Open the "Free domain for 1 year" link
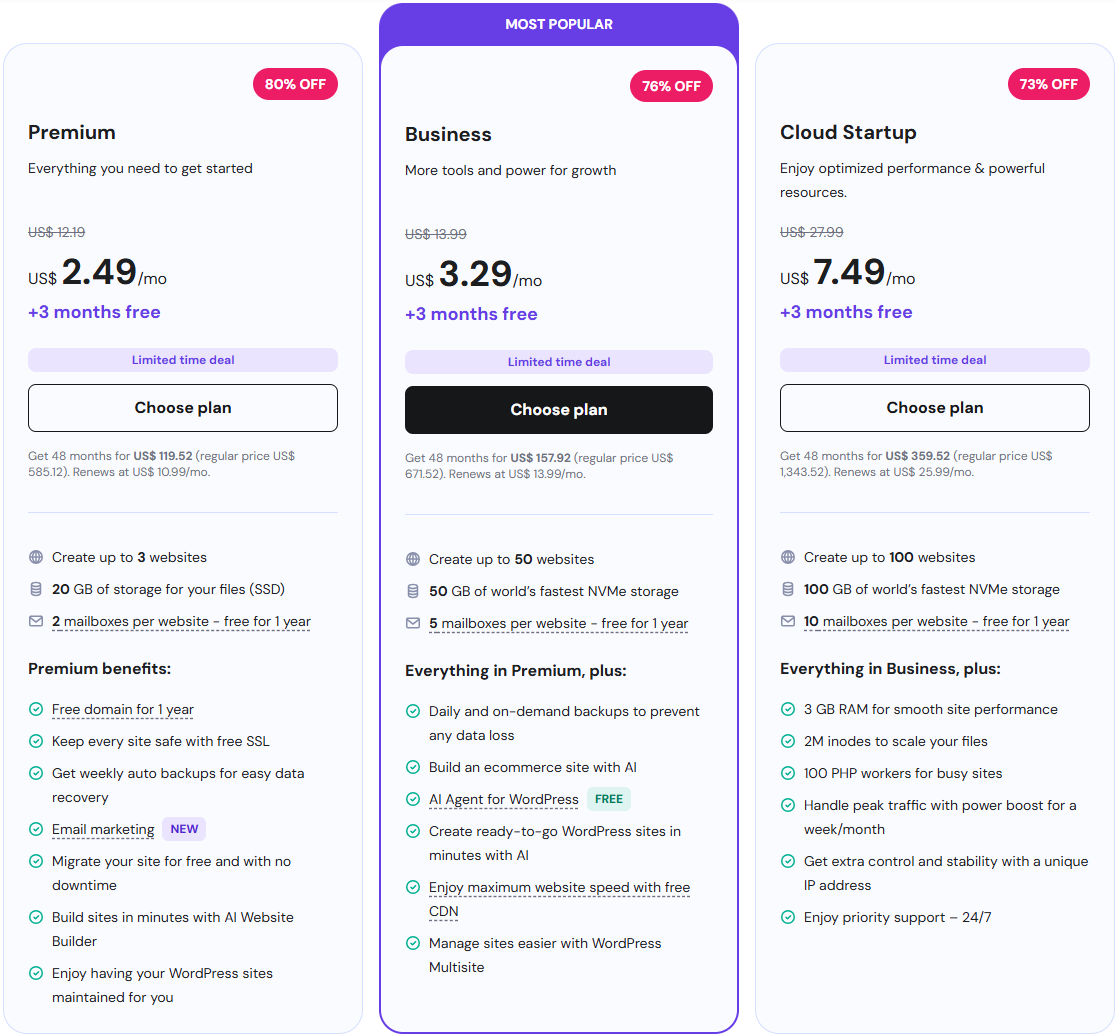1117x1036 pixels. (122, 709)
